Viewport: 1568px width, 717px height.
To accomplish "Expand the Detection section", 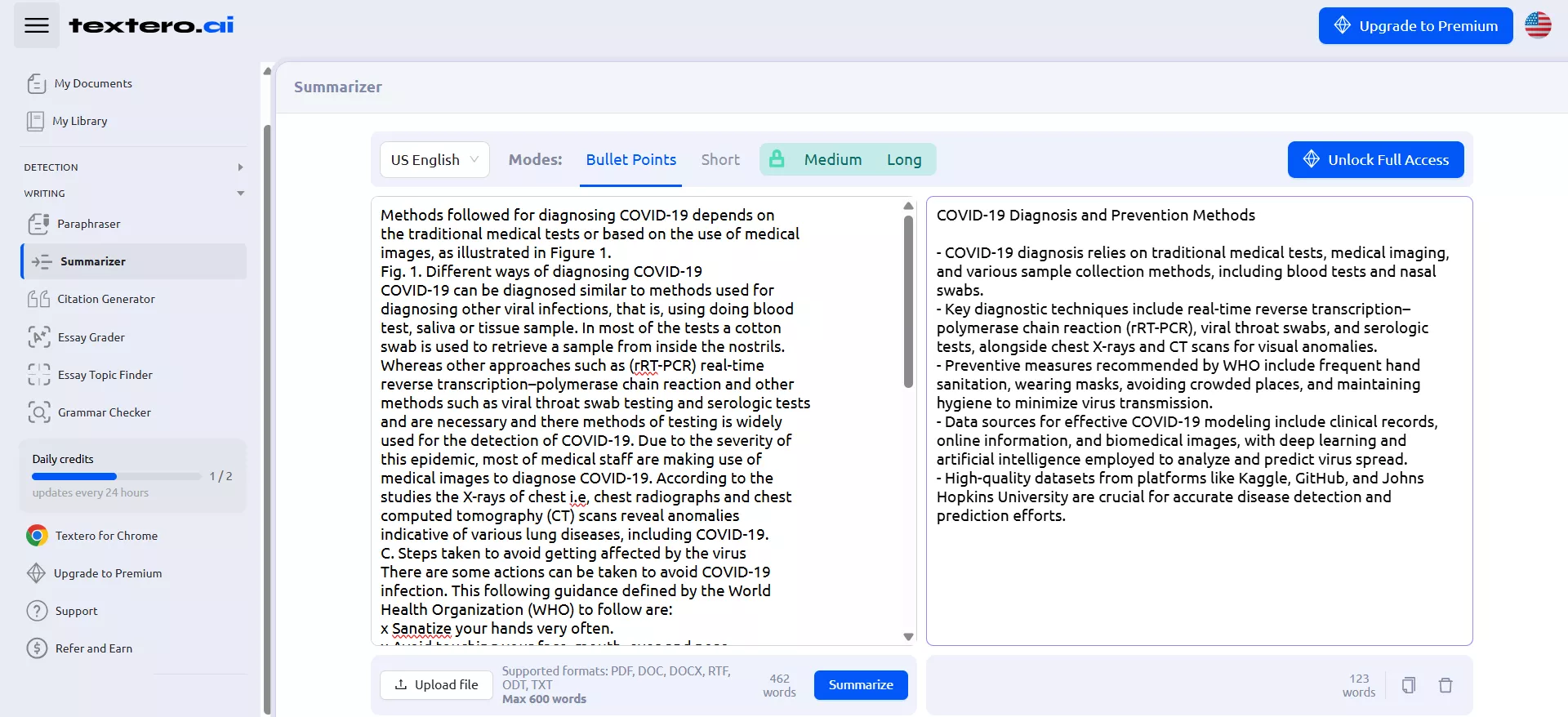I will 240,167.
